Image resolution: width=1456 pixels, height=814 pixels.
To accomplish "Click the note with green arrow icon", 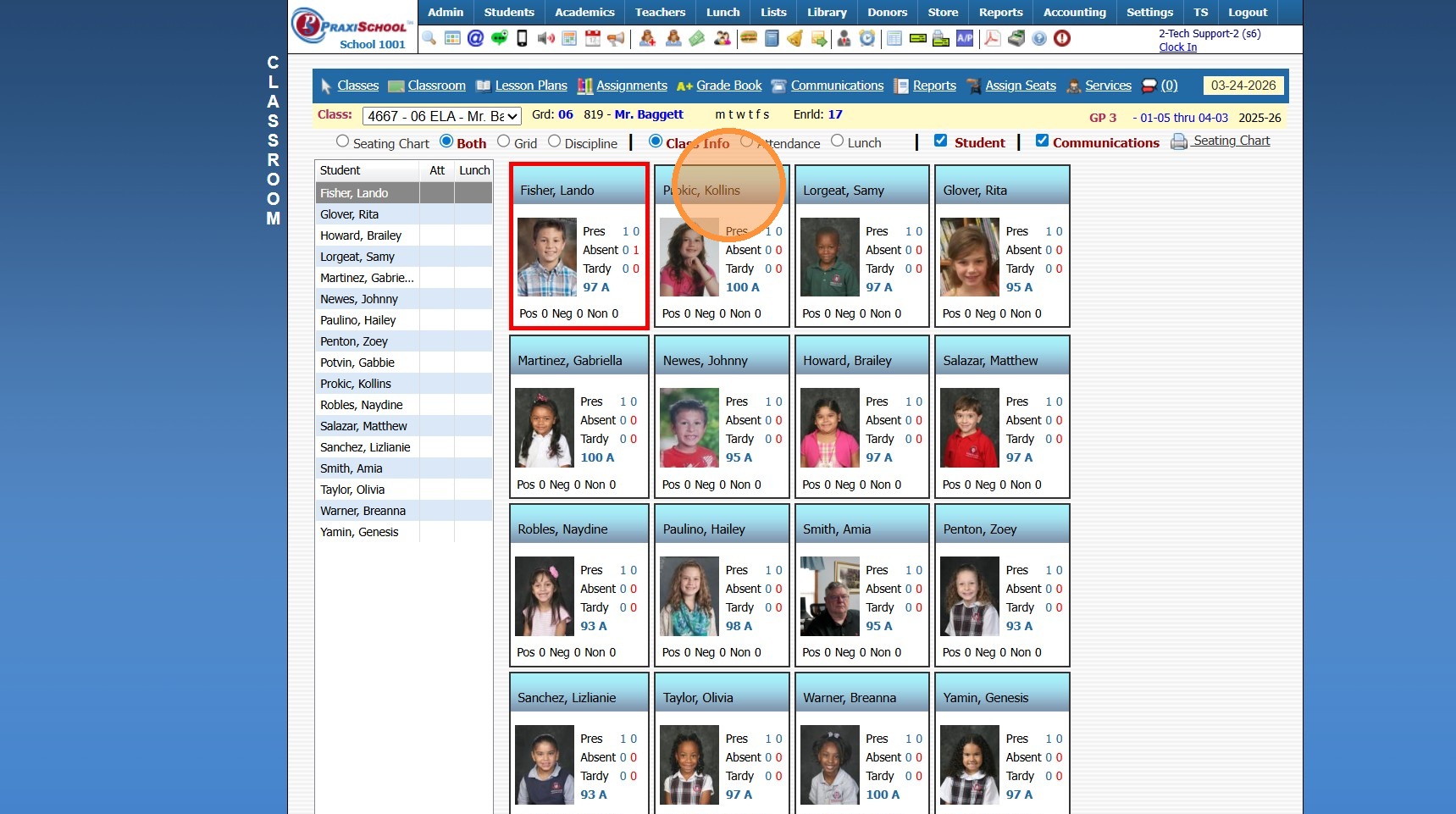I will 818,38.
